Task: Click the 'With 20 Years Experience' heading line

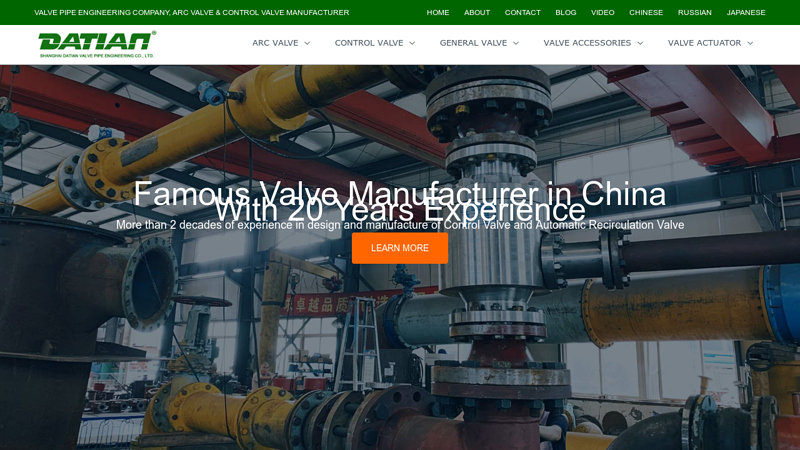Action: (400, 210)
